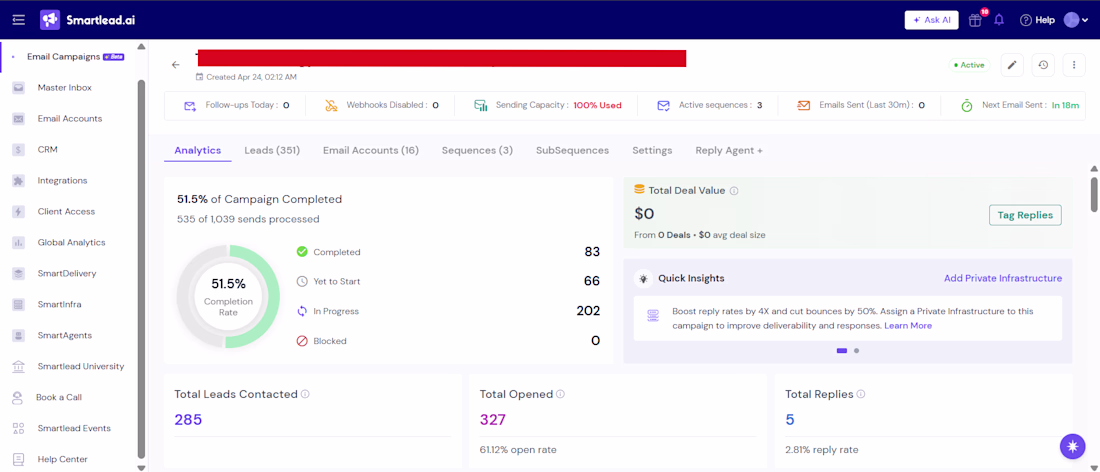
Task: Click the Webhooks Disabled icon
Action: (331, 106)
